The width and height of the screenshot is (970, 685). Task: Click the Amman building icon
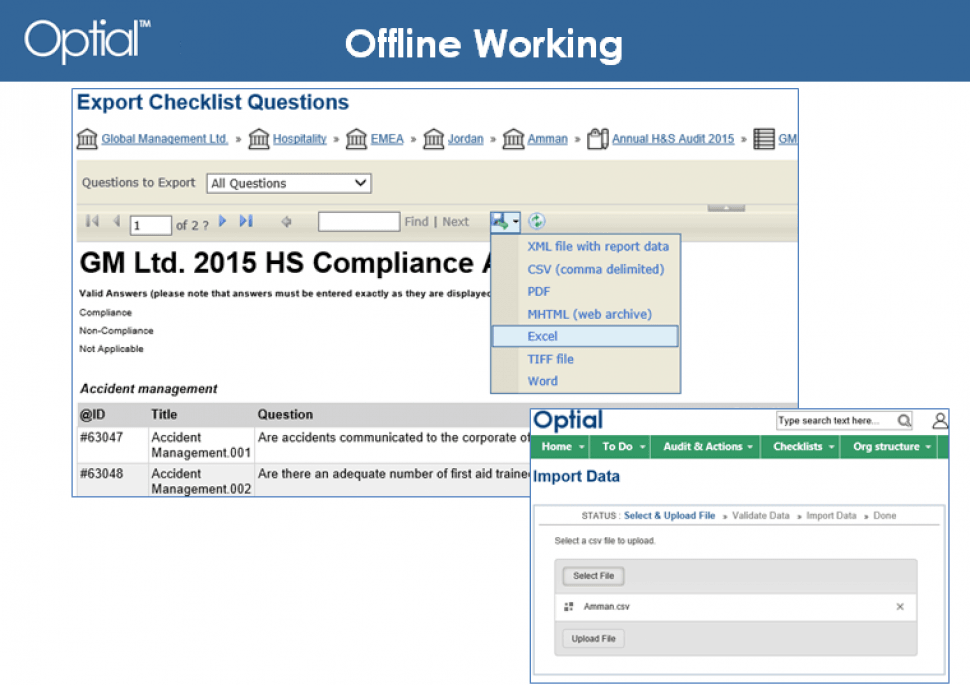[x=513, y=139]
